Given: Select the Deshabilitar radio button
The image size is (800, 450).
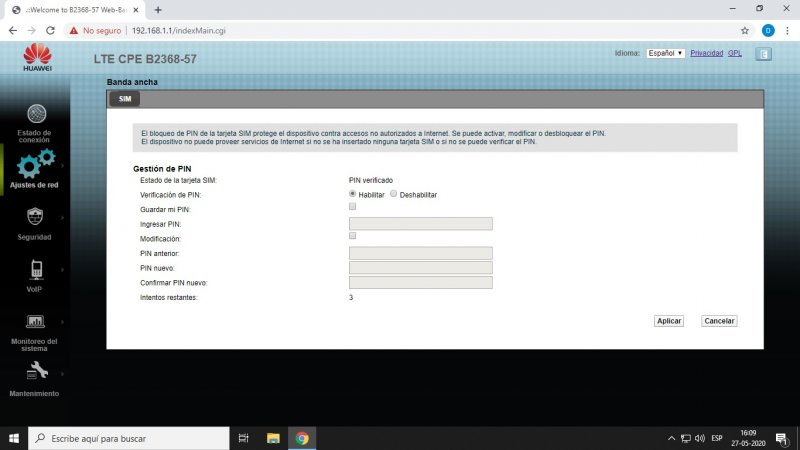Looking at the screenshot, I should tap(394, 194).
